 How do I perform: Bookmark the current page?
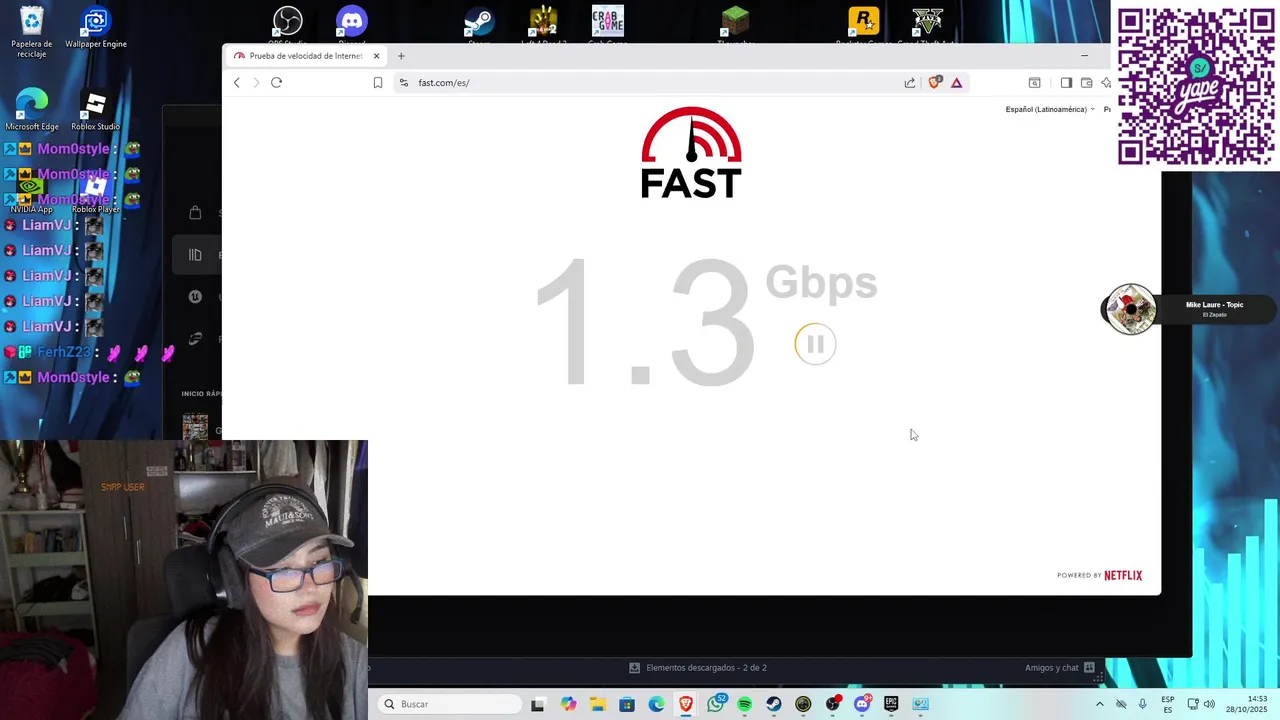tap(378, 83)
